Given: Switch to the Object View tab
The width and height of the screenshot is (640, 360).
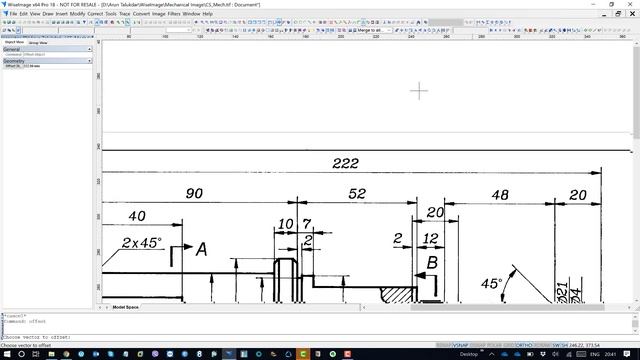Looking at the screenshot, I should pos(14,42).
